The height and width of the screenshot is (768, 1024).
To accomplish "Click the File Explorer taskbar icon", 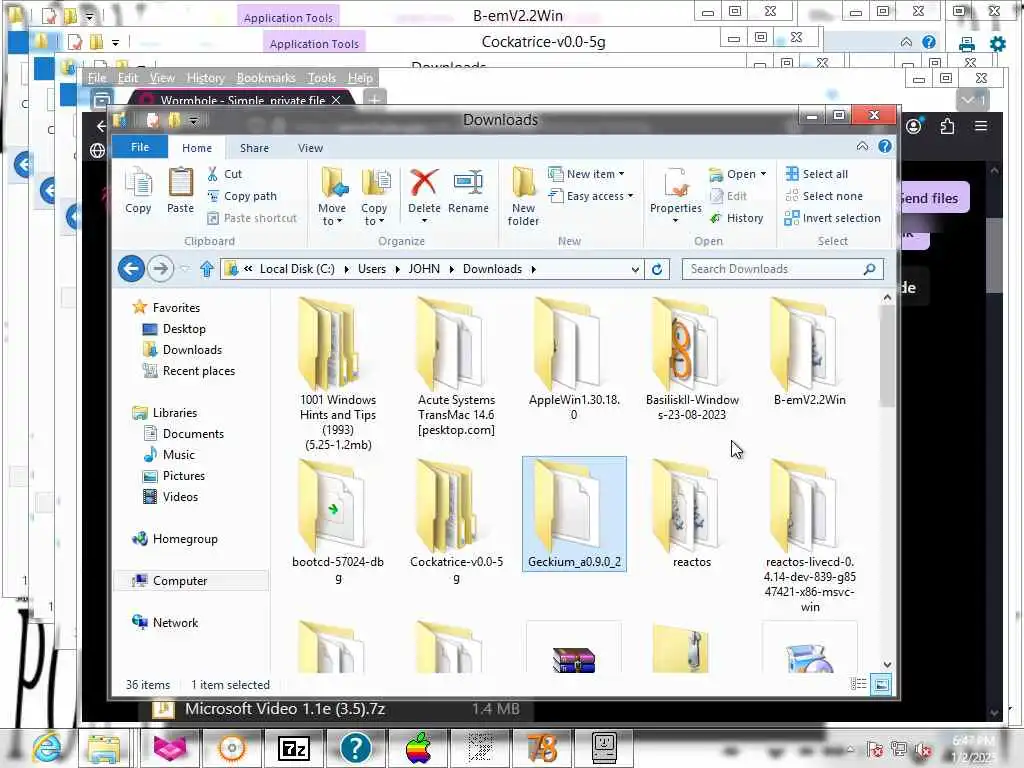I will [104, 748].
